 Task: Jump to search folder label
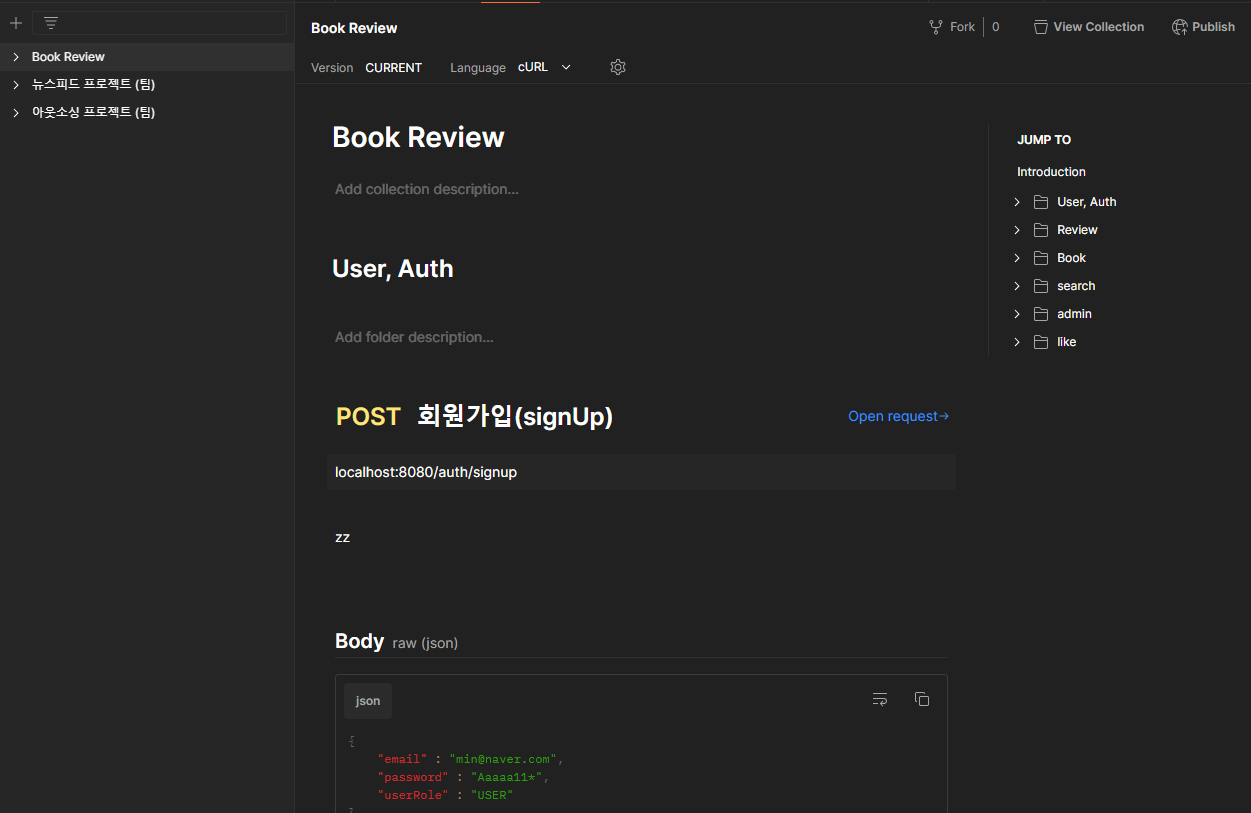pyautogui.click(x=1076, y=286)
